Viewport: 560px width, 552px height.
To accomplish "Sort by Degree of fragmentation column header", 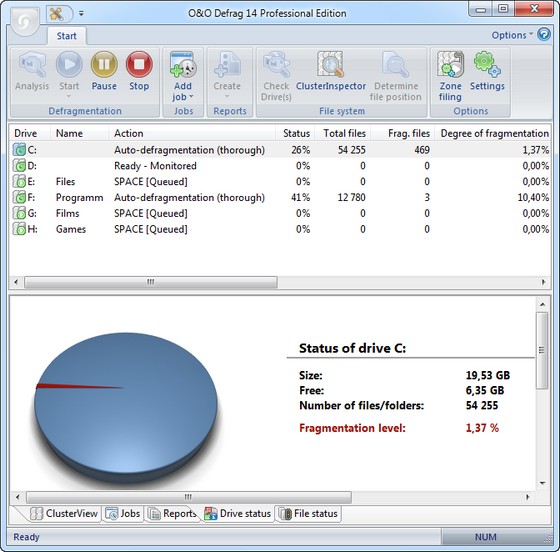I will 494,133.
